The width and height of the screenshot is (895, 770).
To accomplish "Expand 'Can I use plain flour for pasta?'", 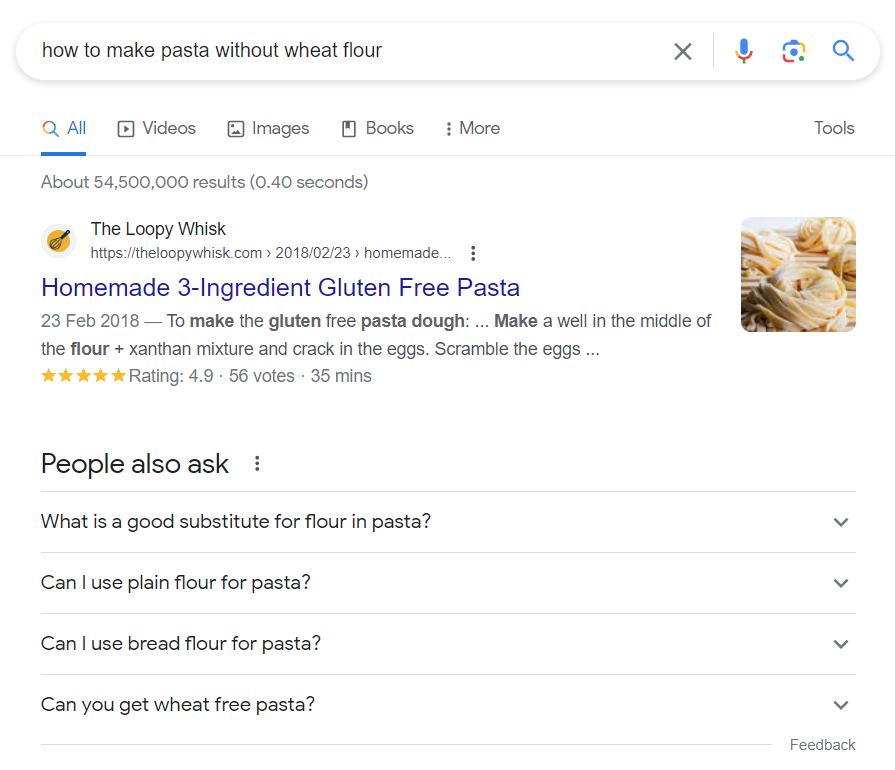I will click(x=841, y=583).
